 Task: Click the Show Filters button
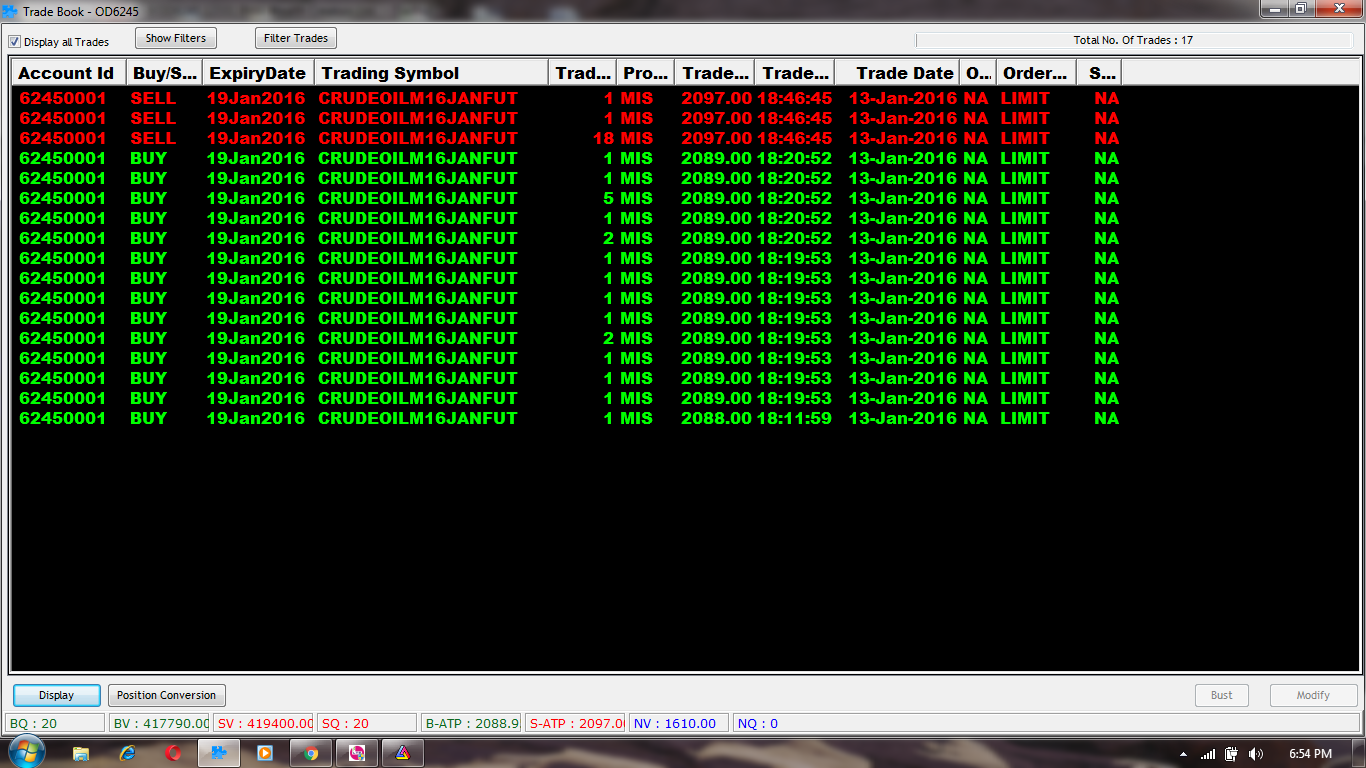[176, 38]
